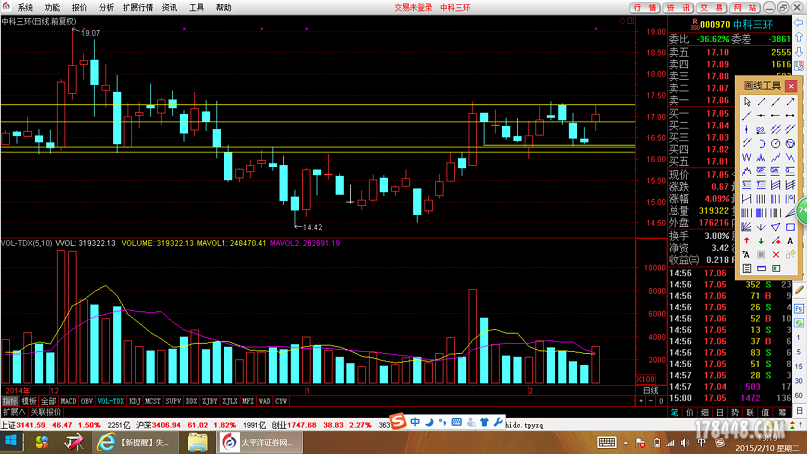The image size is (807, 454).
Task: Select the 价 price distribution tab
Action: (690, 412)
